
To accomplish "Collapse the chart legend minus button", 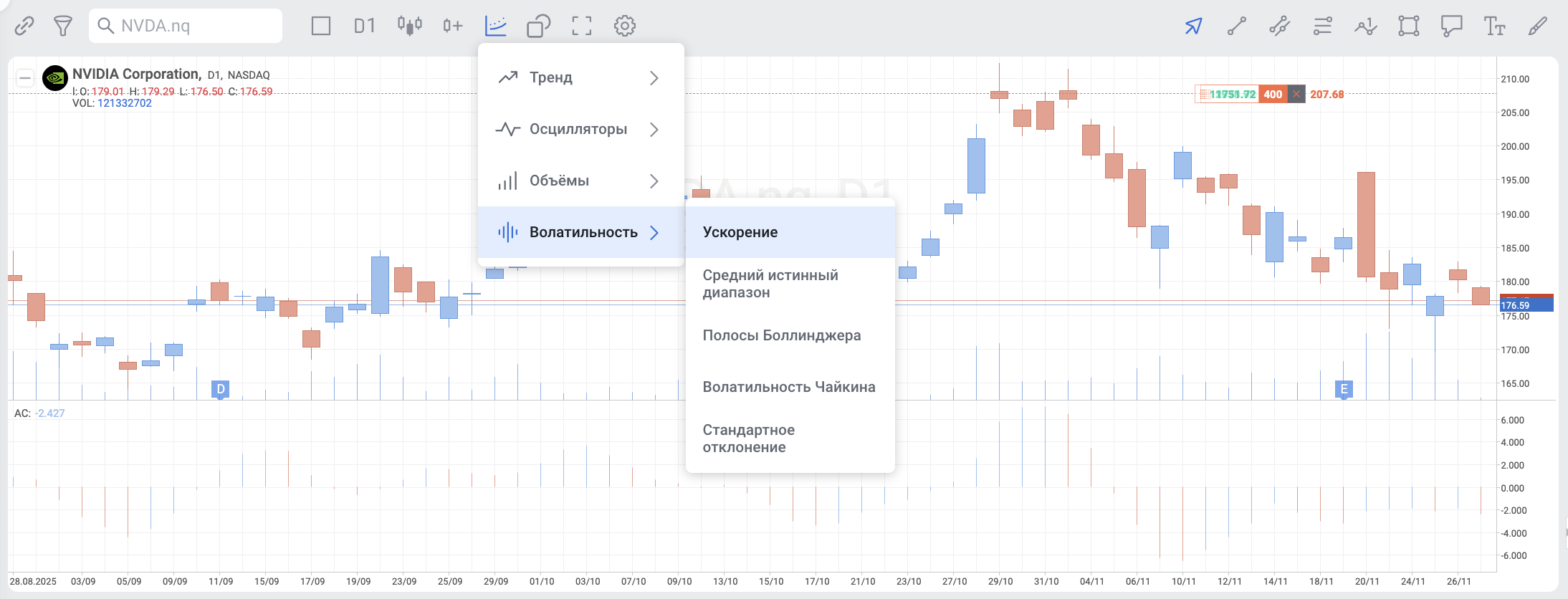I will coord(25,77).
